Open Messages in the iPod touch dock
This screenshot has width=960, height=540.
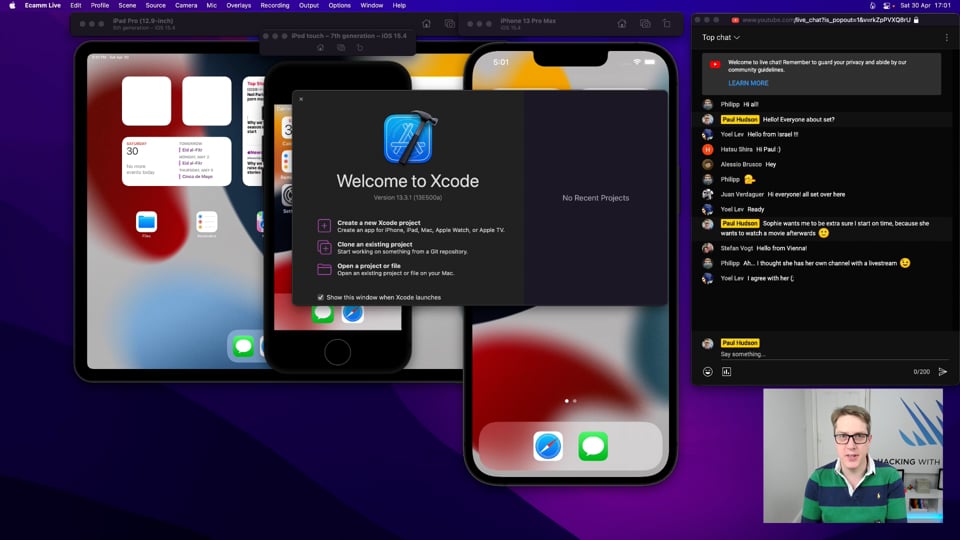pyautogui.click(x=323, y=313)
